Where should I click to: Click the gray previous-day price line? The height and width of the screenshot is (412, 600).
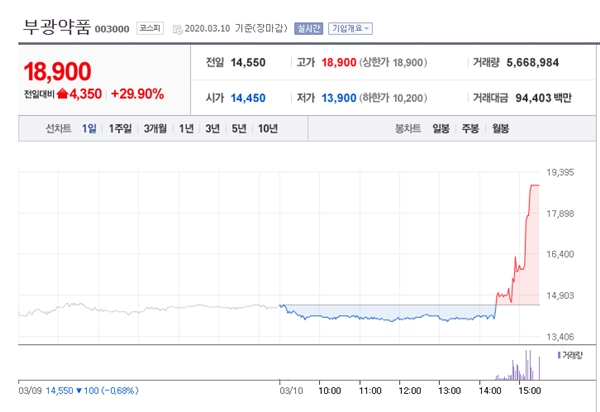click(149, 308)
